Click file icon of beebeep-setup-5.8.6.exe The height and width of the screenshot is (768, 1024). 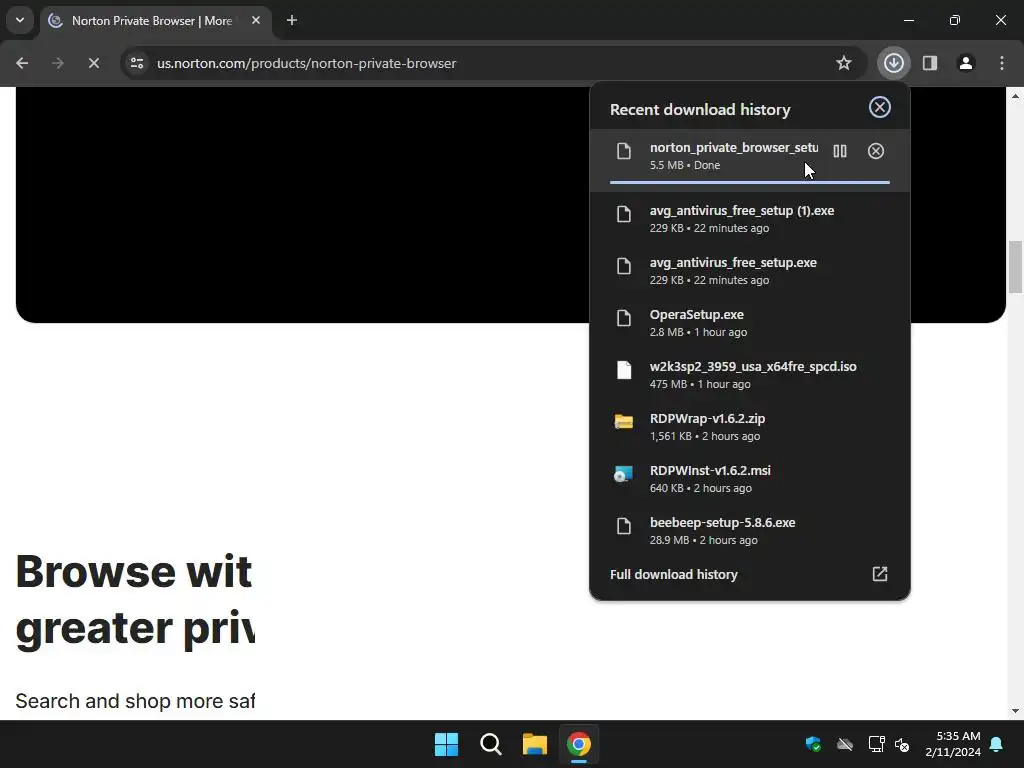click(x=624, y=526)
